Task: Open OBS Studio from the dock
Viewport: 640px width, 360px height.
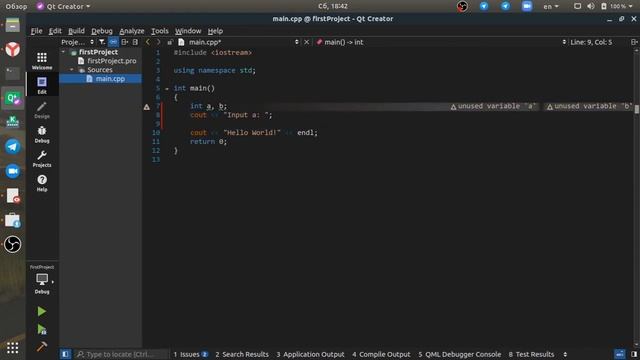Action: click(x=13, y=244)
